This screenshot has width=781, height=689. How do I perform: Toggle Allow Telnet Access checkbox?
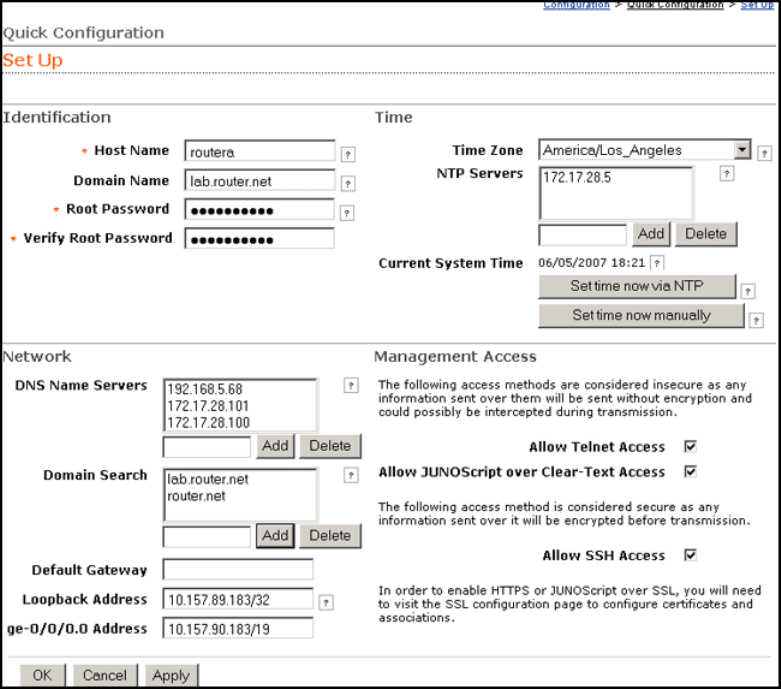coord(690,446)
